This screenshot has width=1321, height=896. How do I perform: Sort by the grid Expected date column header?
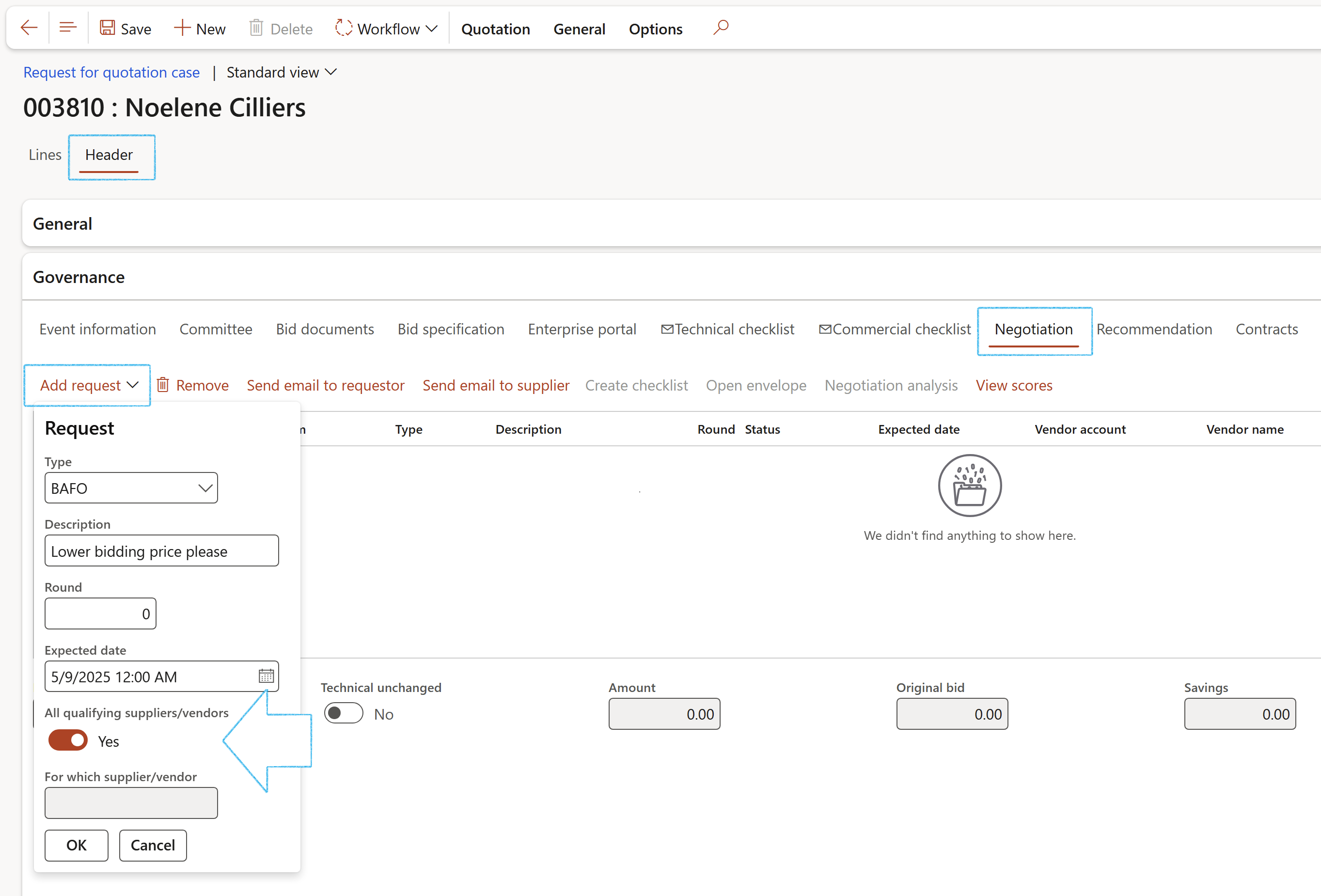click(x=919, y=429)
